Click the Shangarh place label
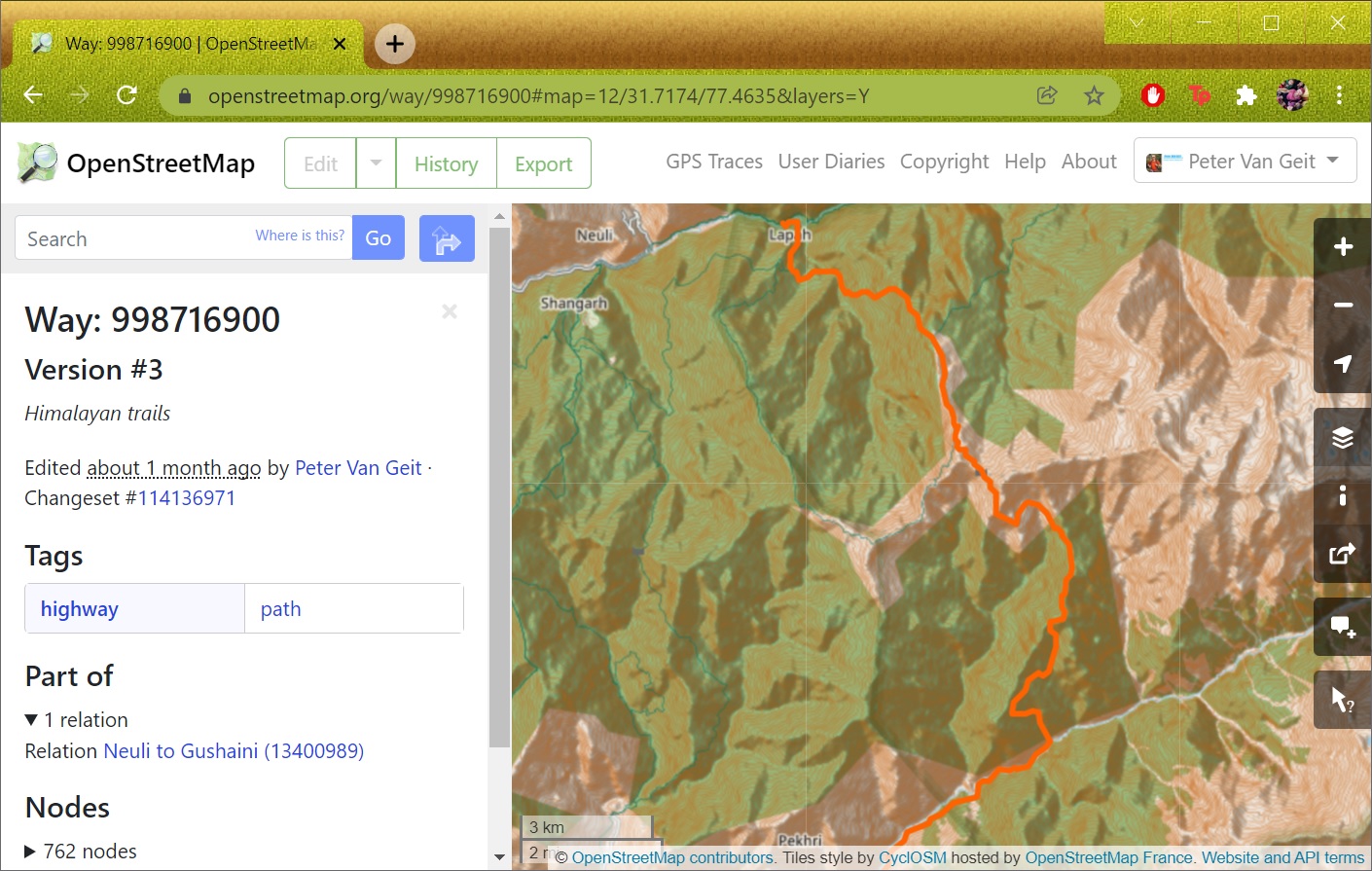 click(573, 304)
